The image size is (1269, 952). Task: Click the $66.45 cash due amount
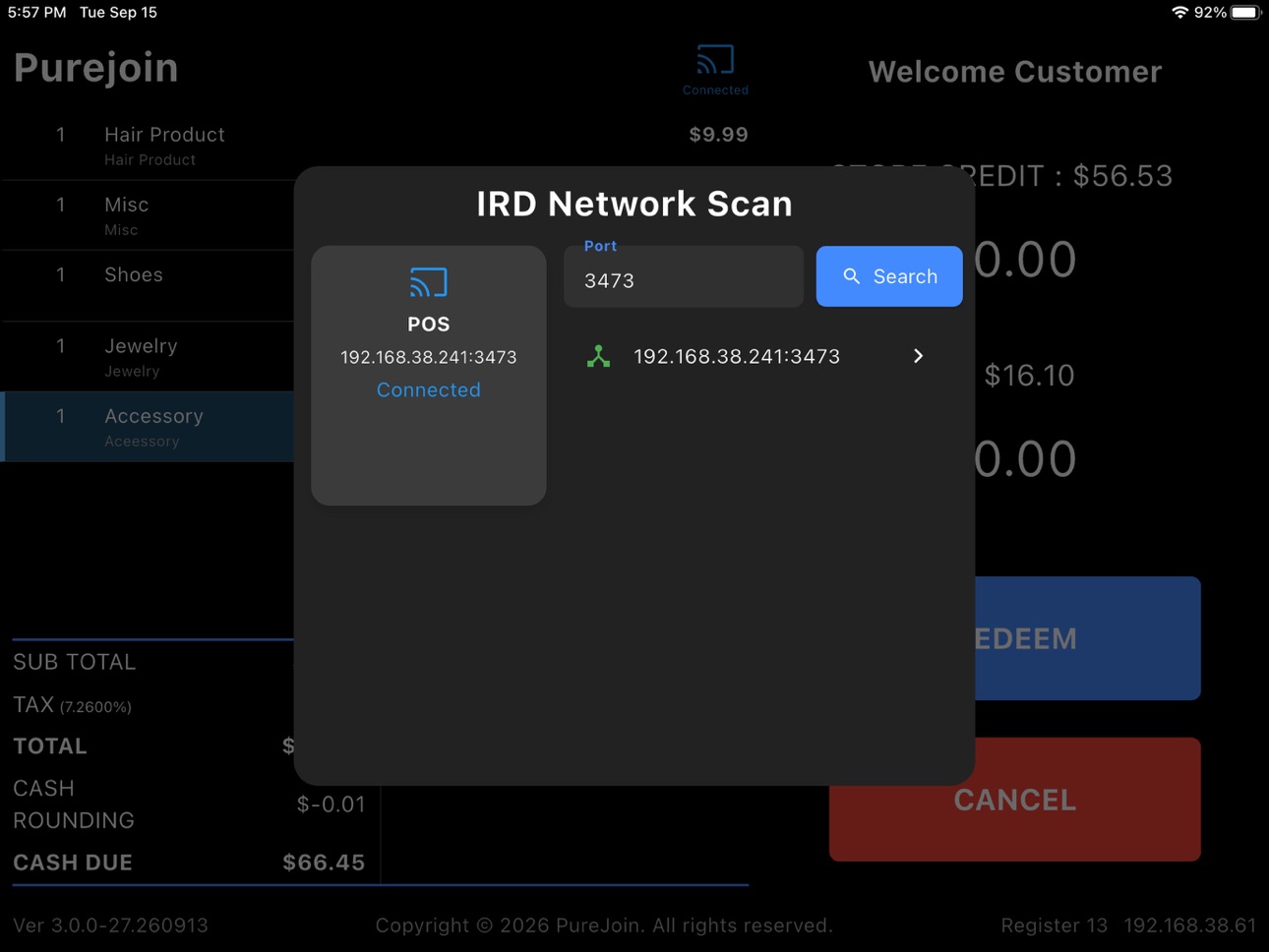pos(324,863)
